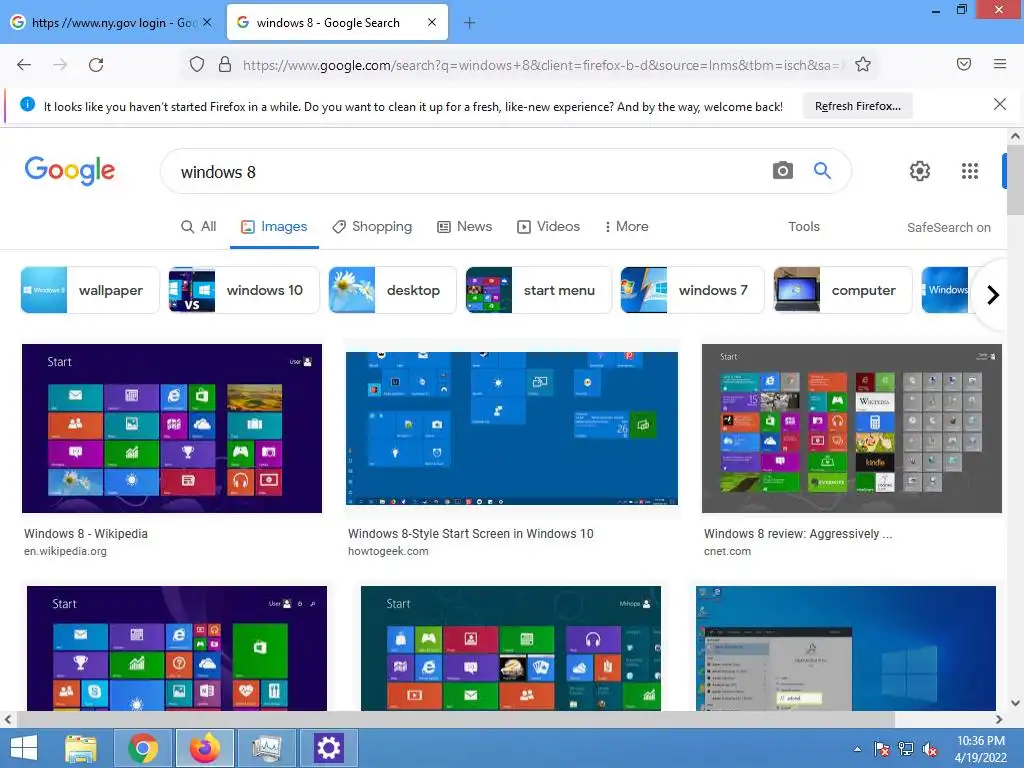Bookmark this page with the star

tap(863, 64)
